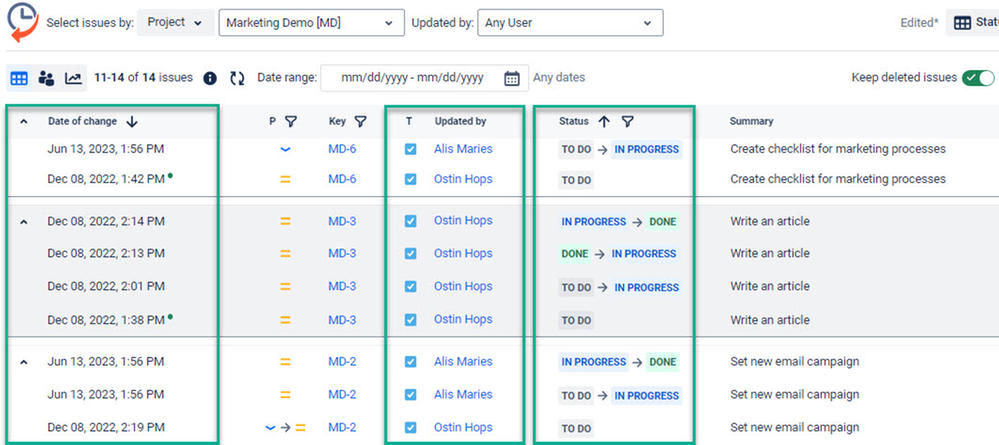Uncheck task box for MD-3 2:14 PM row
The image size is (999, 445).
click(x=410, y=221)
